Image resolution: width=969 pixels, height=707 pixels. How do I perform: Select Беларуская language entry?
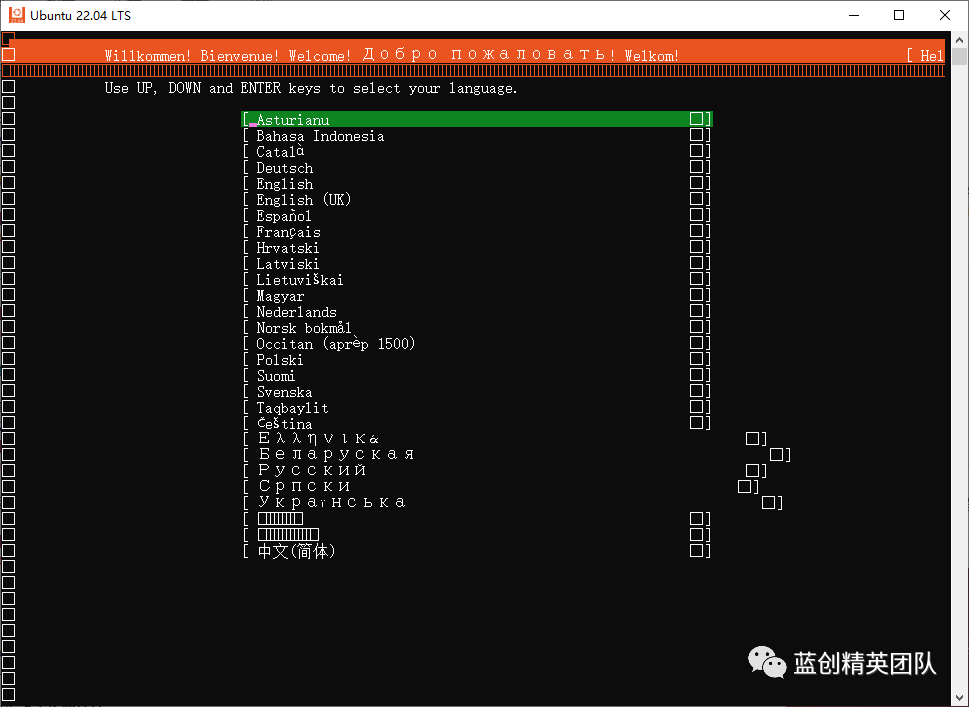click(517, 455)
